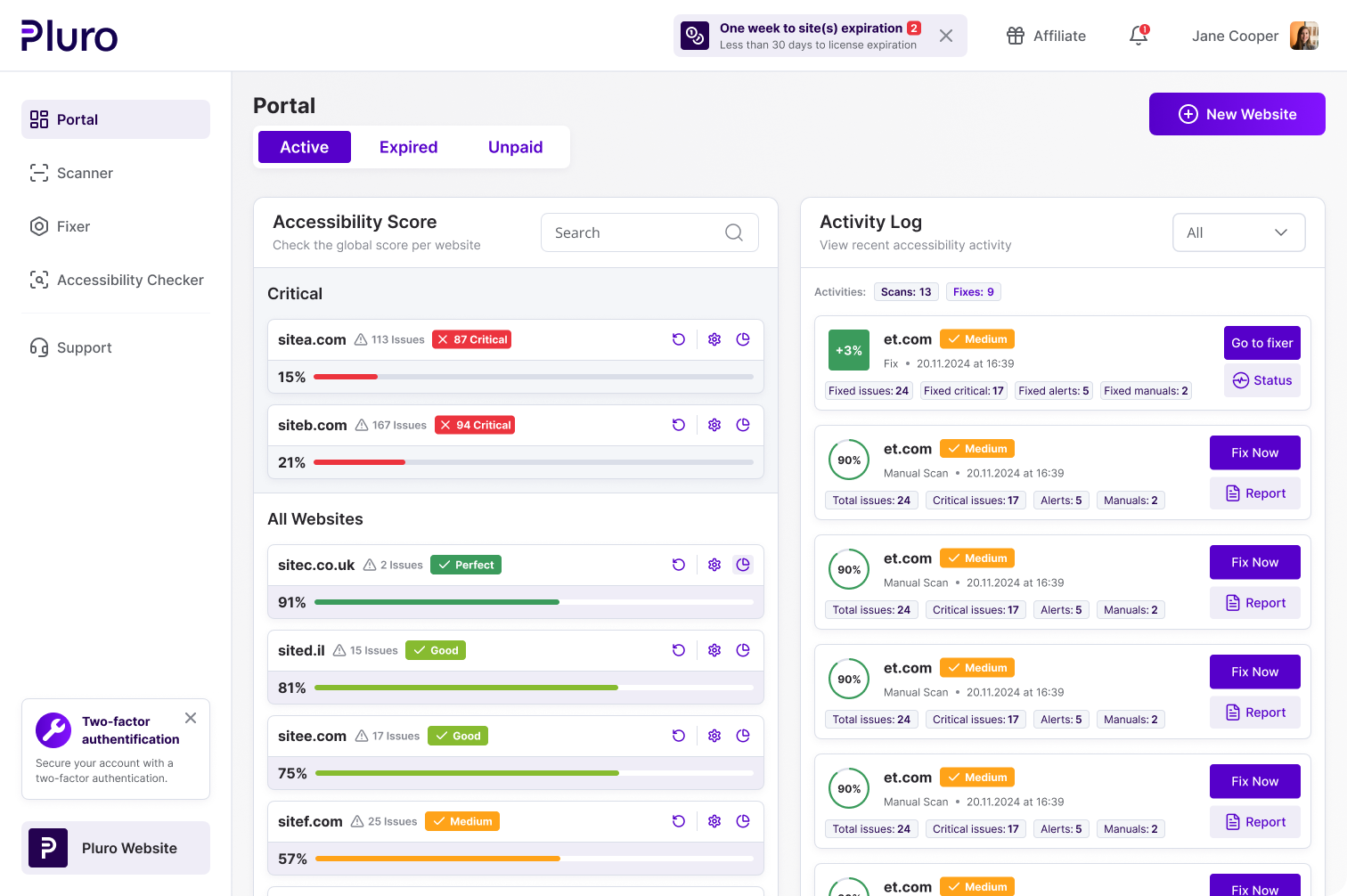The image size is (1347, 896).
Task: Close the site expiration banner
Action: pyautogui.click(x=946, y=36)
